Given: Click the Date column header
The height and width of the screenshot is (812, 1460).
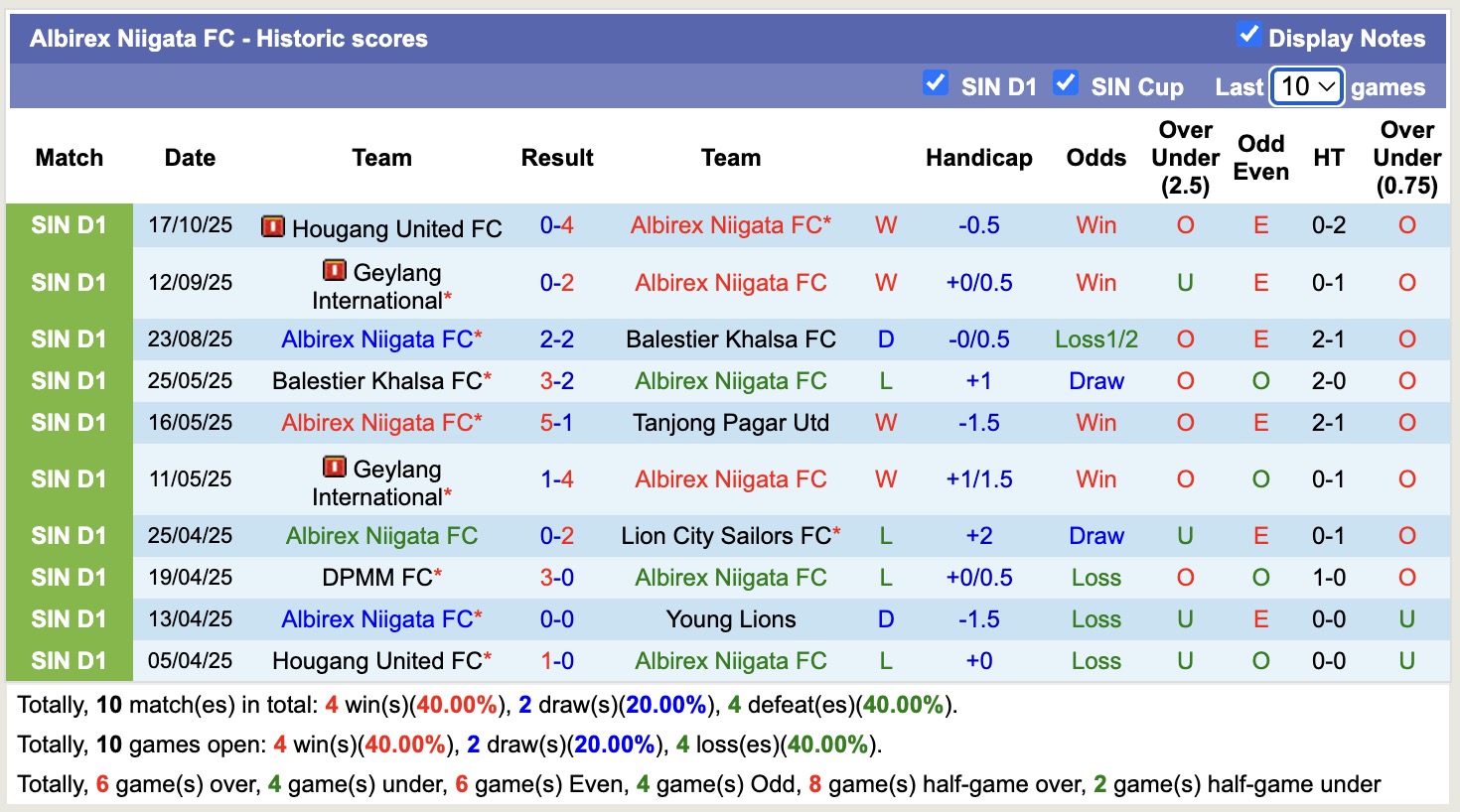Looking at the screenshot, I should [190, 157].
